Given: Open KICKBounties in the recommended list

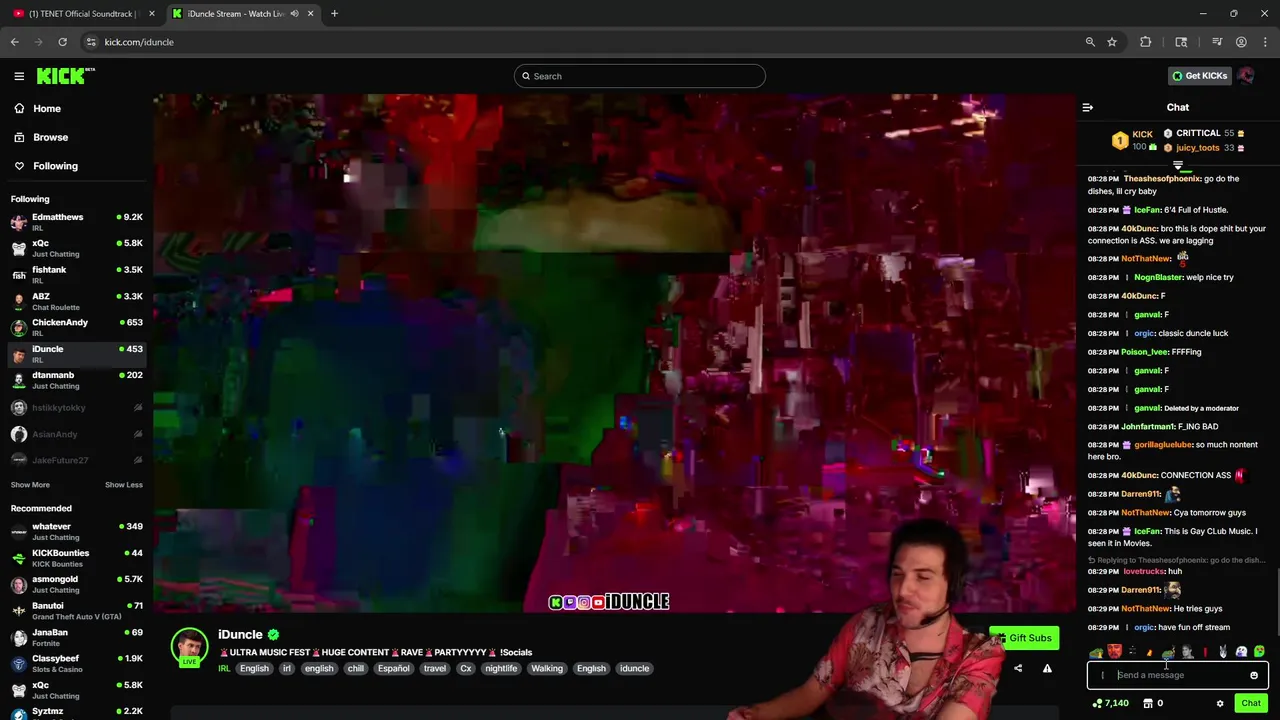Looking at the screenshot, I should click(x=76, y=558).
